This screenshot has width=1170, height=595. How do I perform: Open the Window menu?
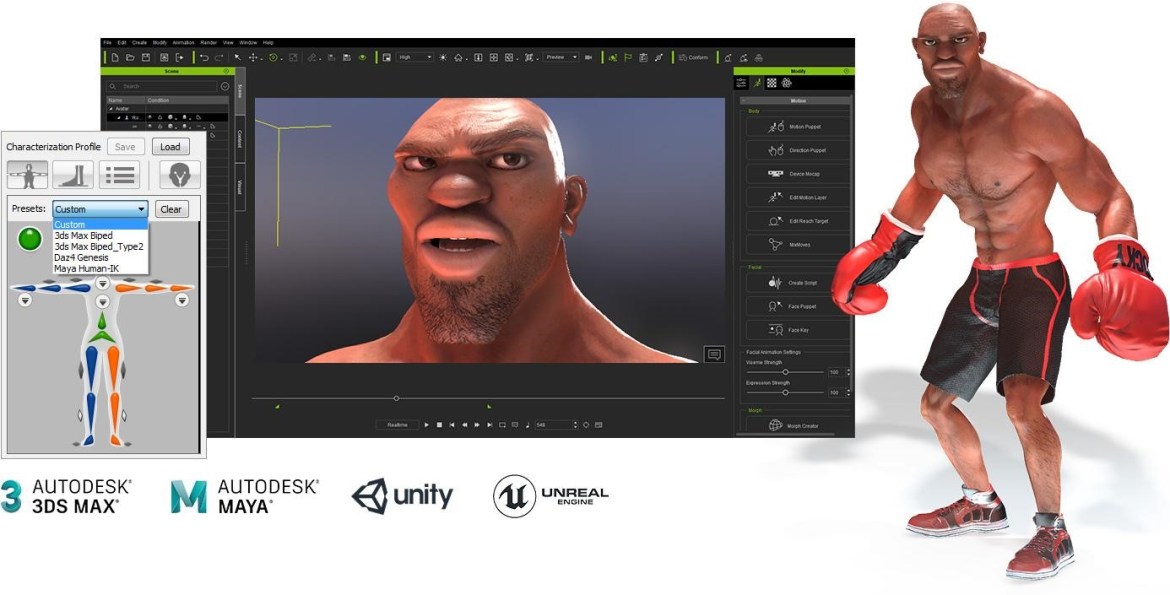[x=248, y=43]
